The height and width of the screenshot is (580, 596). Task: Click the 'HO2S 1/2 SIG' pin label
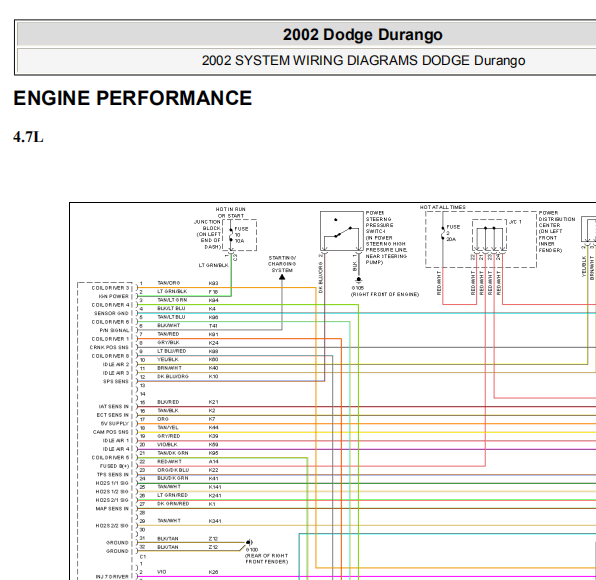point(112,492)
